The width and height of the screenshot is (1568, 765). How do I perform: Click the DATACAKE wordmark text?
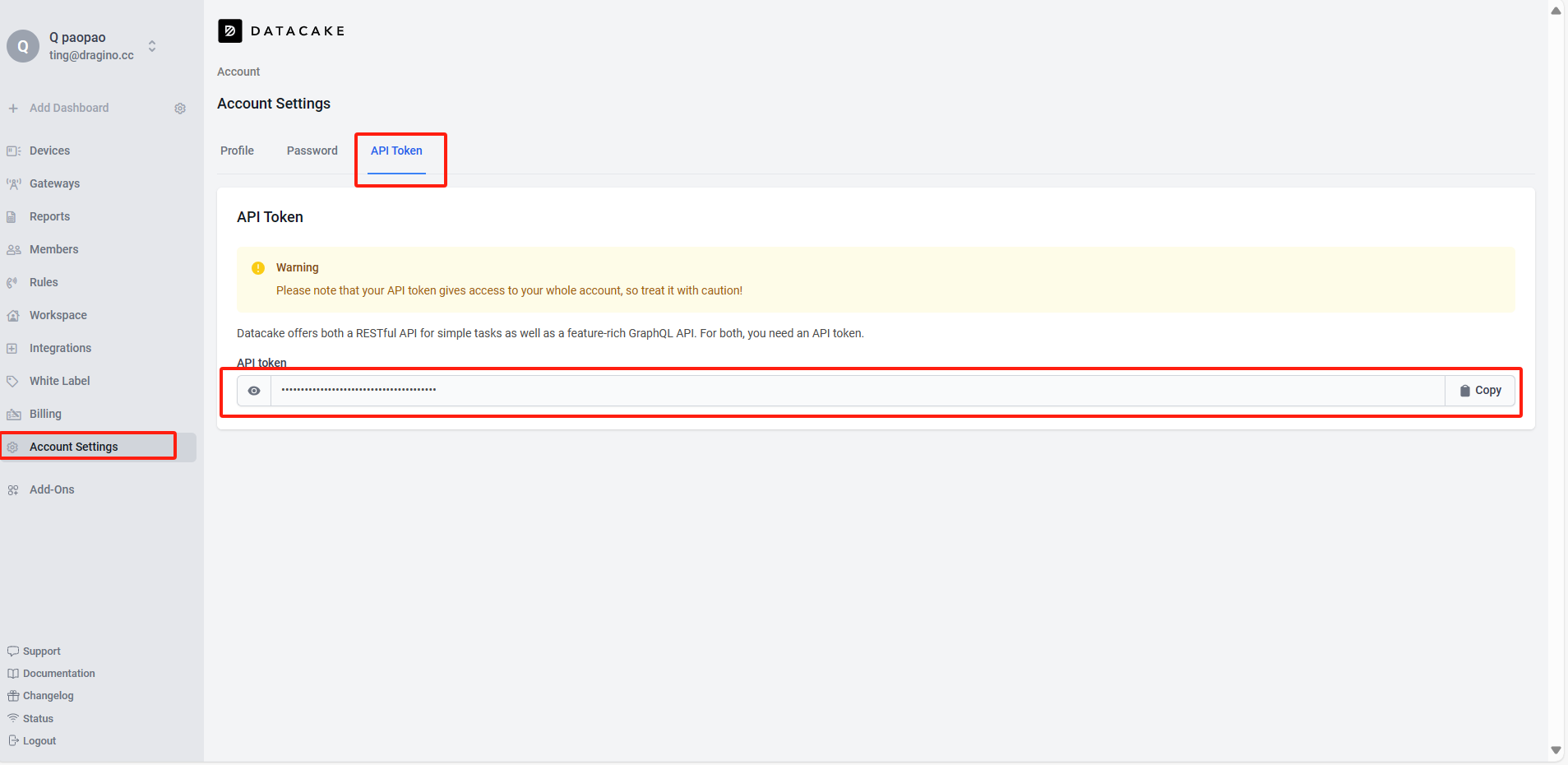298,30
